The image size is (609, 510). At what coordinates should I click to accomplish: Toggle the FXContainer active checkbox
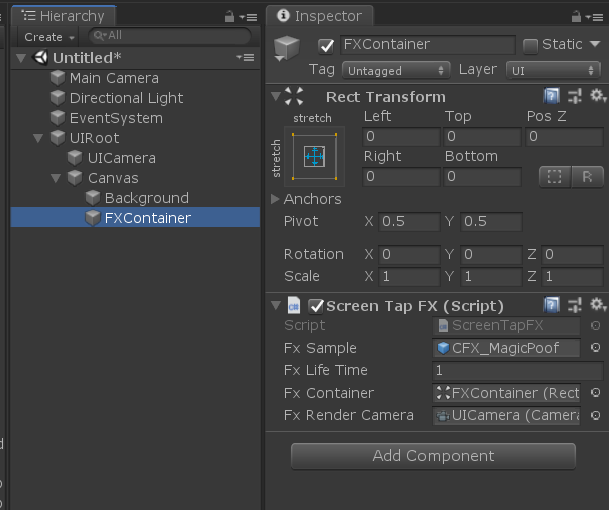point(326,45)
